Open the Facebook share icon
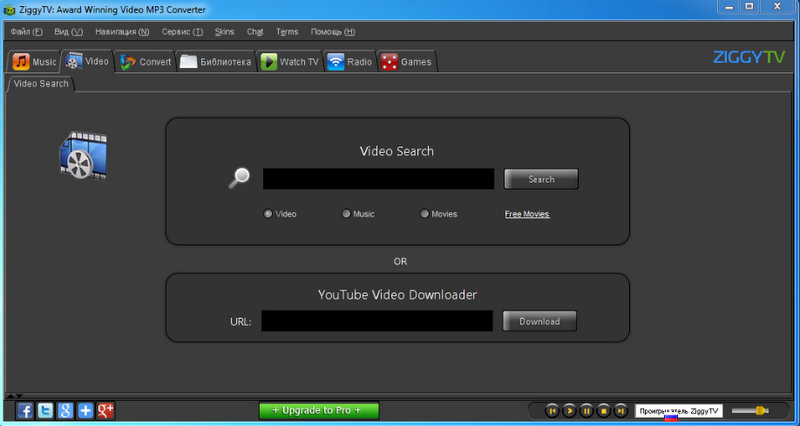 (x=26, y=411)
